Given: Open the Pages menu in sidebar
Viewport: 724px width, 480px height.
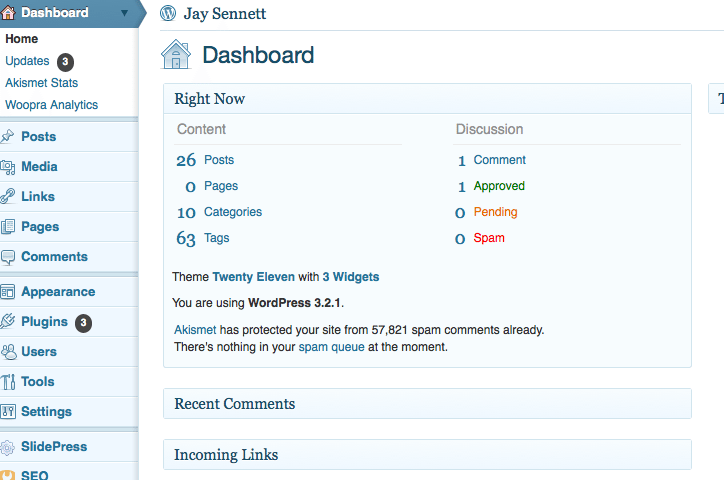Looking at the screenshot, I should [40, 227].
